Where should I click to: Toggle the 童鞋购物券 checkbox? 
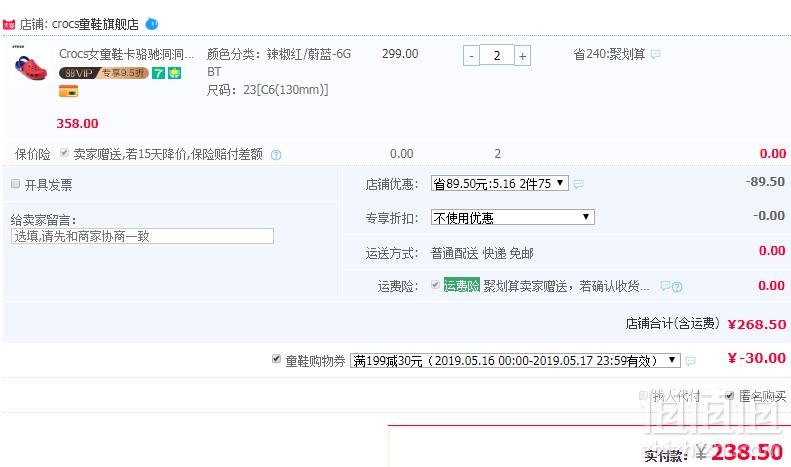(276, 359)
